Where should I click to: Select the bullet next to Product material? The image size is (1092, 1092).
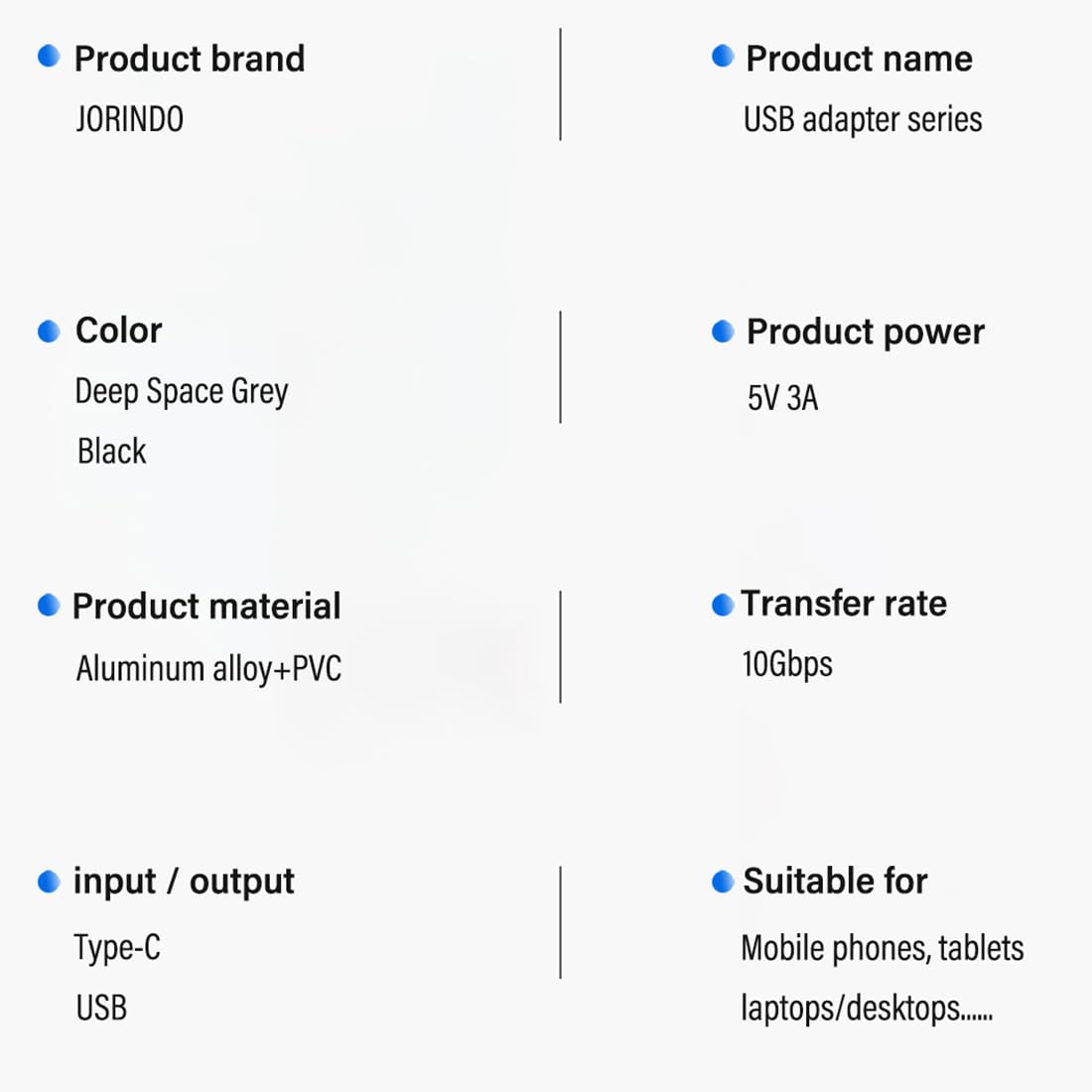pyautogui.click(x=49, y=605)
